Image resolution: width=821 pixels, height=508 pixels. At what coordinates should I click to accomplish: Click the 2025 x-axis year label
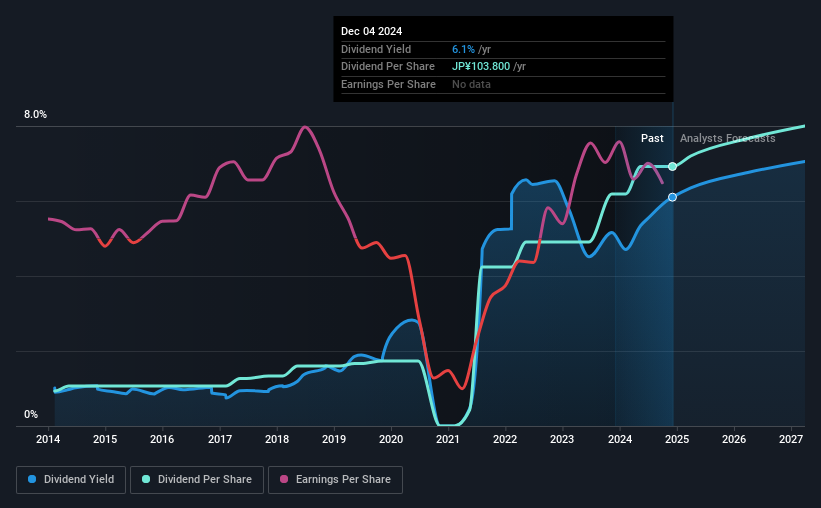676,439
